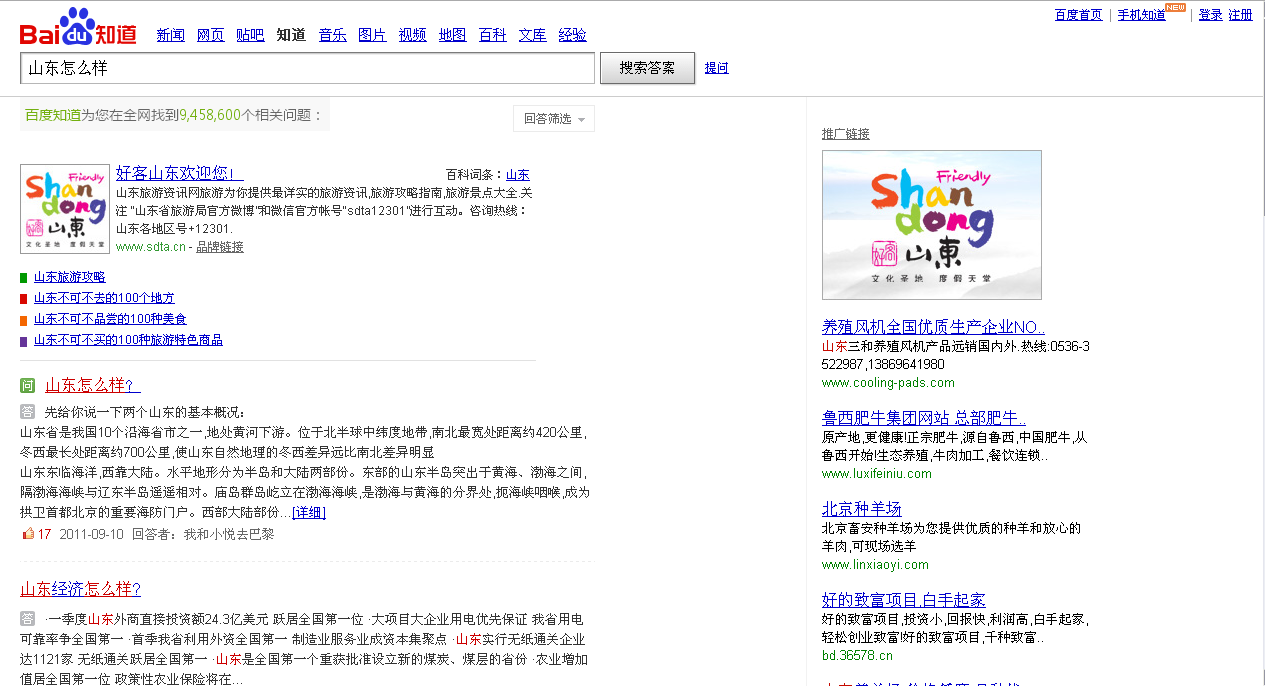Viewport: 1265px width, 686px height.
Task: Click the search input field with 山东怎么样
Action: 308,68
